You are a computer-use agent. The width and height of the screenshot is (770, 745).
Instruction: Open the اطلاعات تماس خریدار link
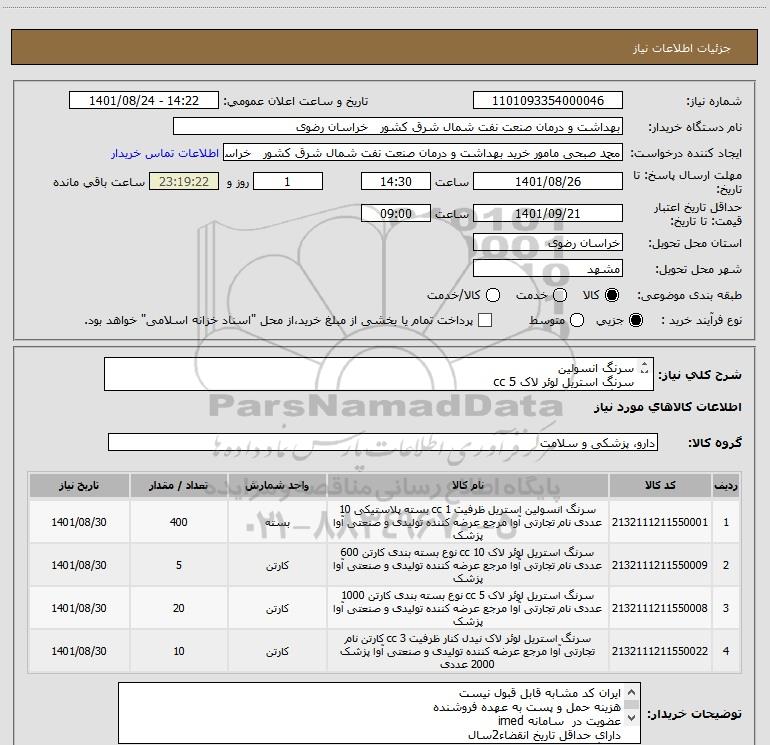click(165, 153)
